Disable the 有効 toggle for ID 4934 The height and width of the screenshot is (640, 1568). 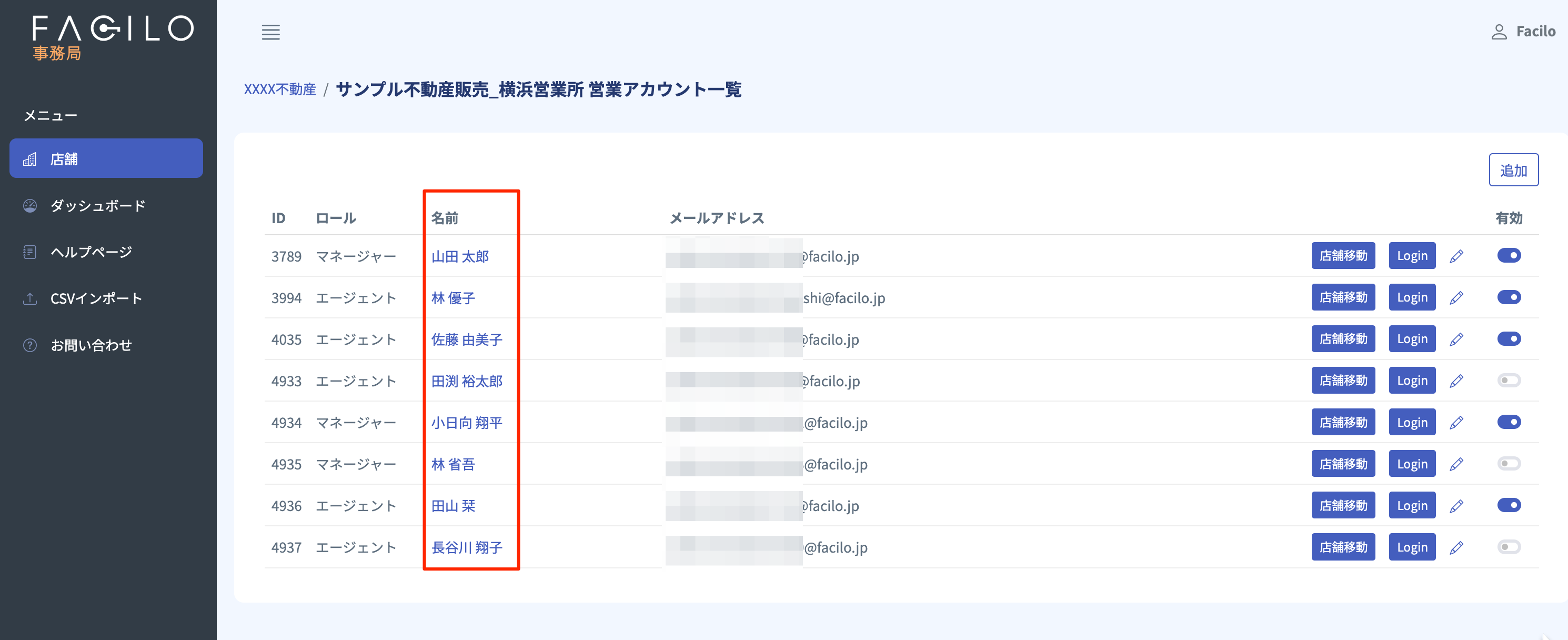(1509, 422)
